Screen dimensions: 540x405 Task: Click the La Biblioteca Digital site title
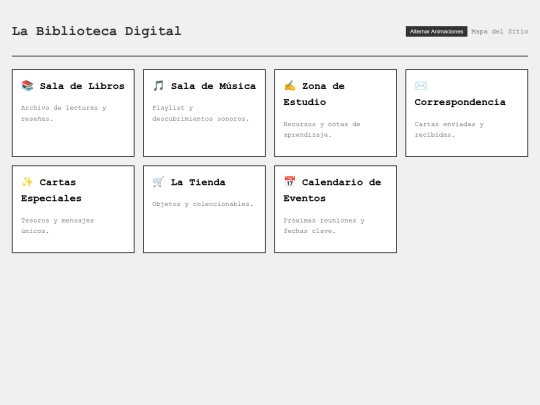96,31
